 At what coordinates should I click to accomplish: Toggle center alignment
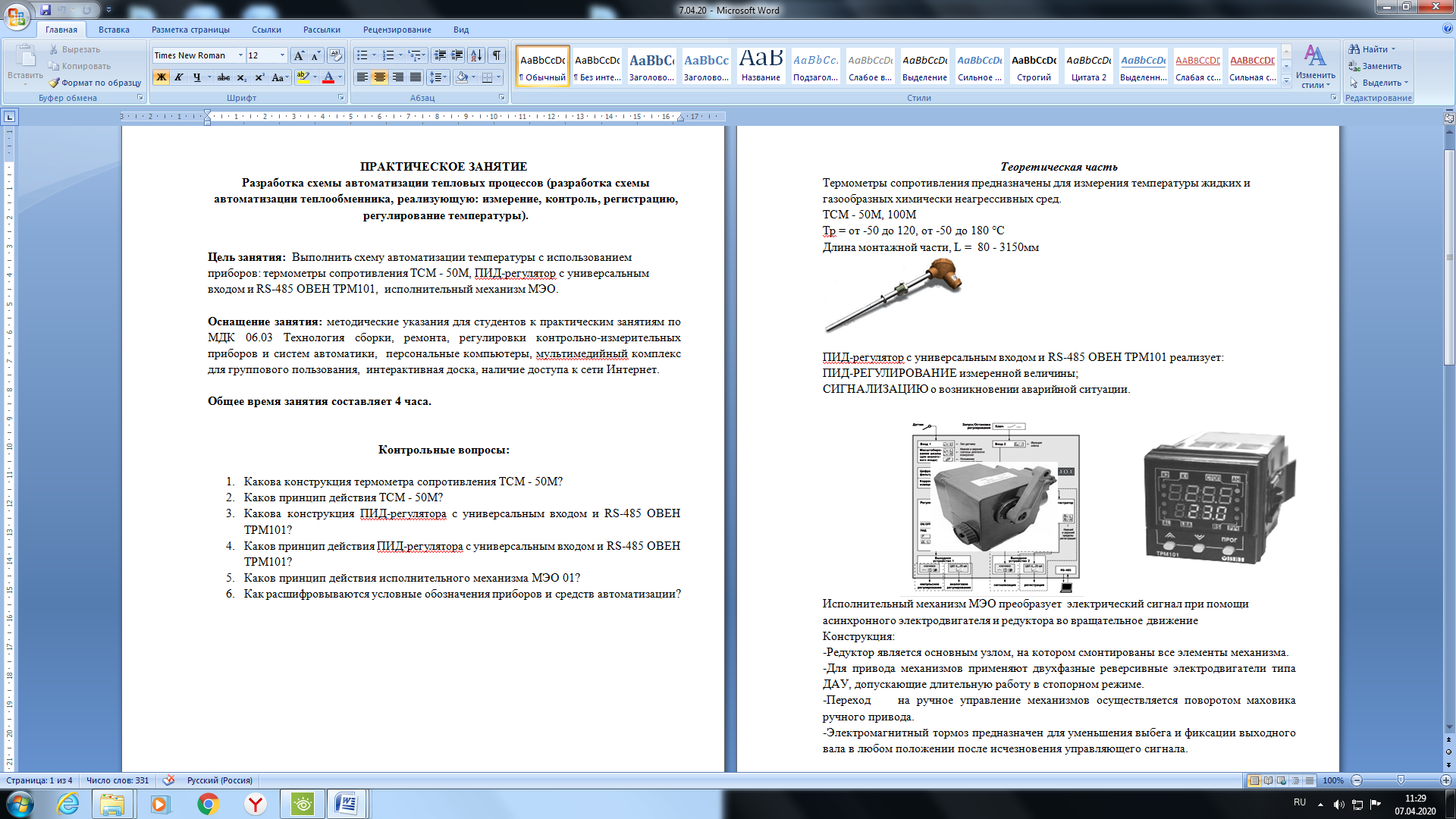tap(380, 77)
